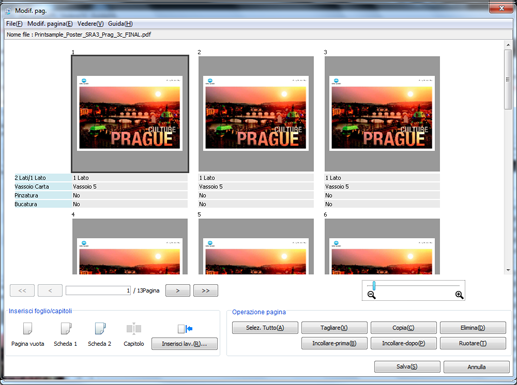The image size is (517, 385).
Task: Select page 3 thumbnail
Action: click(x=382, y=114)
